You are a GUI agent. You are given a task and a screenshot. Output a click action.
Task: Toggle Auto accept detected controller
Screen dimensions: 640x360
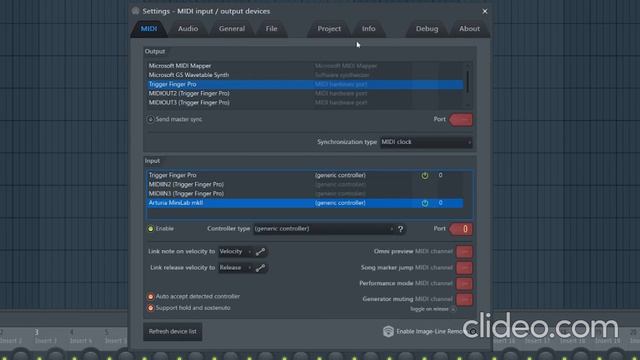pyautogui.click(x=151, y=297)
